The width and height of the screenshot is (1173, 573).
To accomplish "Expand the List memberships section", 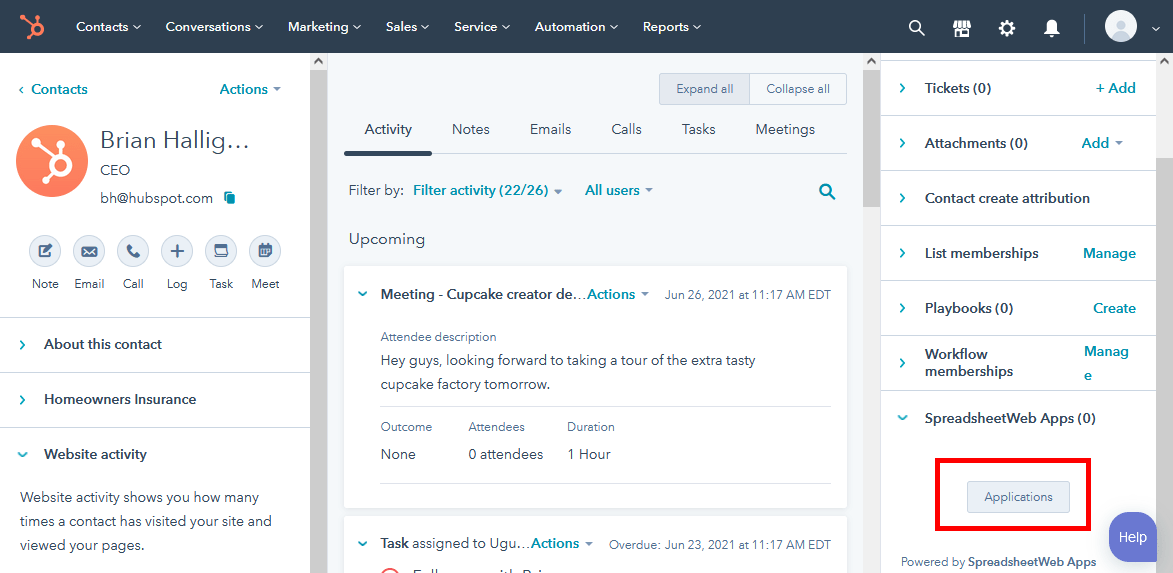I will point(903,253).
